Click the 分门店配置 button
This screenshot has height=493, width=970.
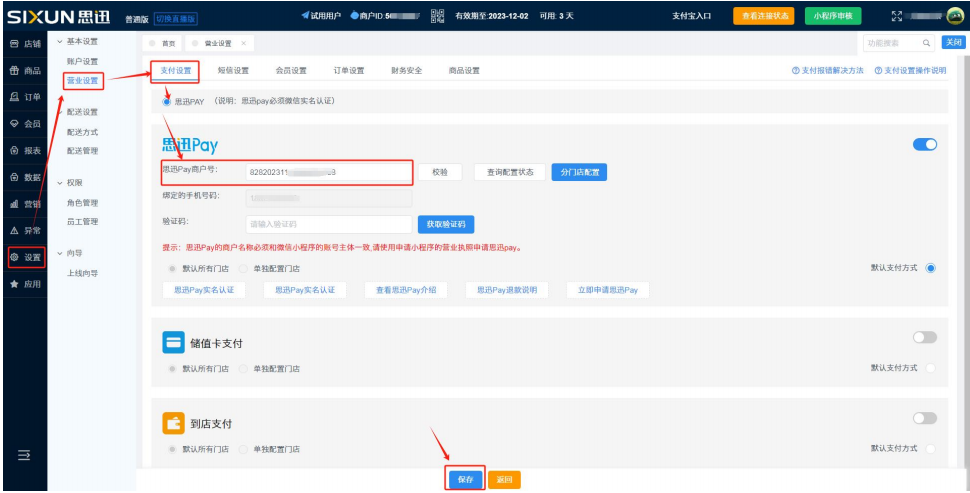(x=579, y=172)
